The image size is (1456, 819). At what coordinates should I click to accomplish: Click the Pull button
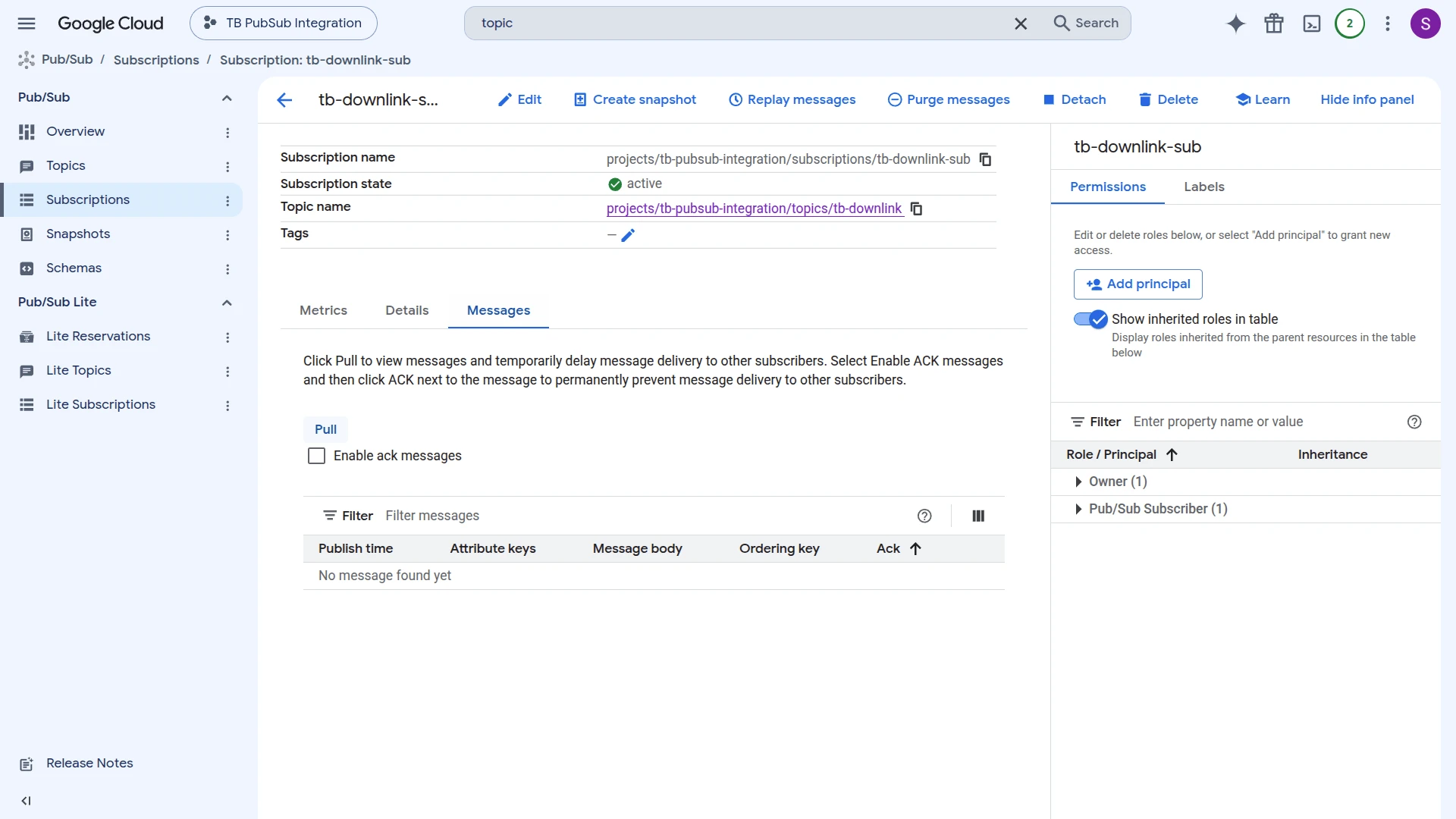[325, 429]
